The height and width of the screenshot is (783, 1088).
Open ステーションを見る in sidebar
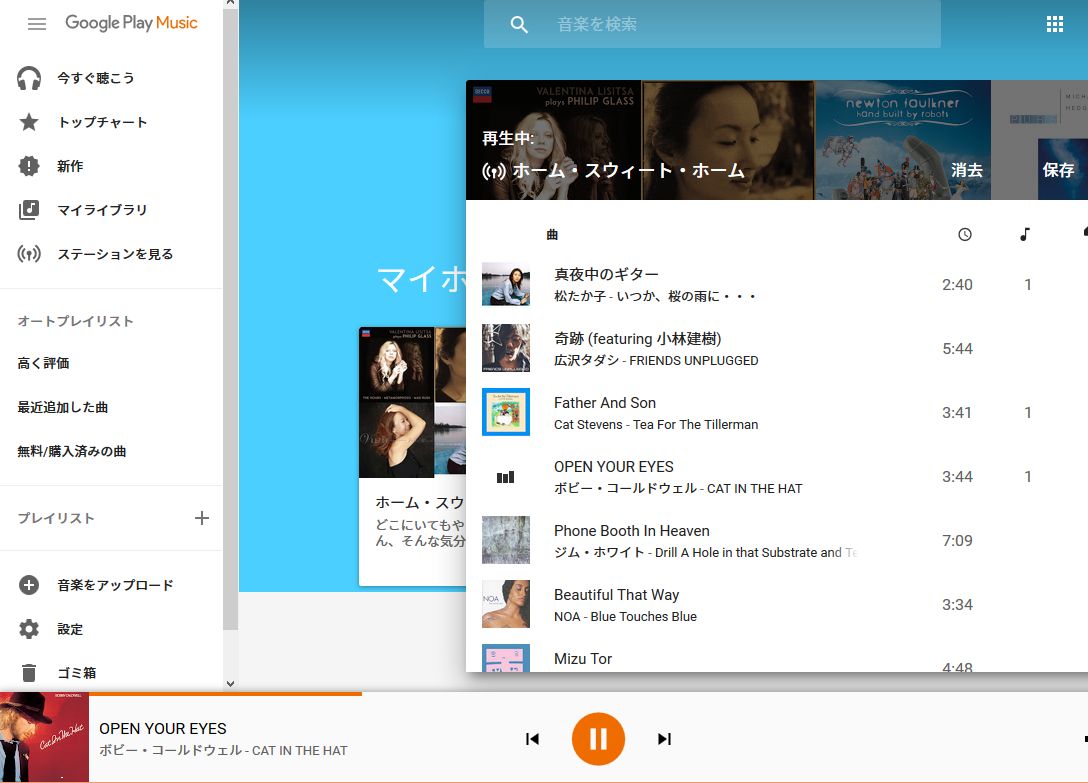(x=115, y=254)
